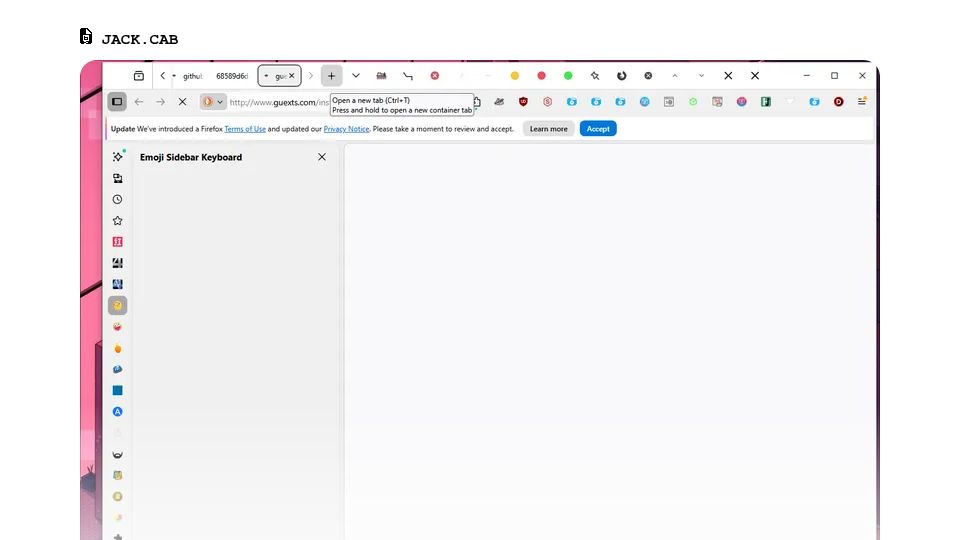Select the highlighted emoji keyboard sidebar icon

coord(118,306)
